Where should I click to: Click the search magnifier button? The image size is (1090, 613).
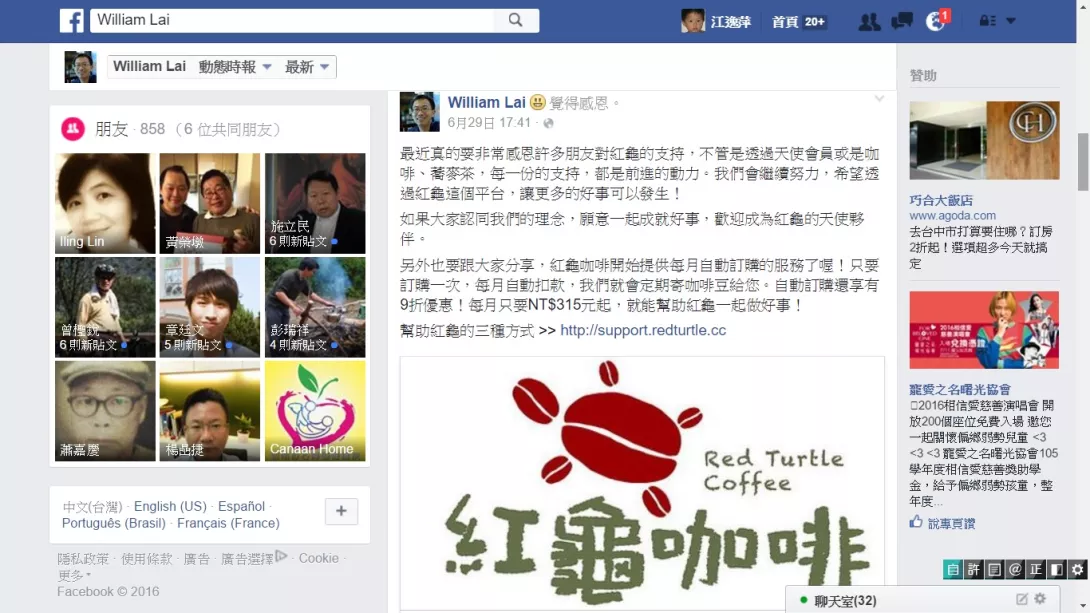[x=516, y=20]
